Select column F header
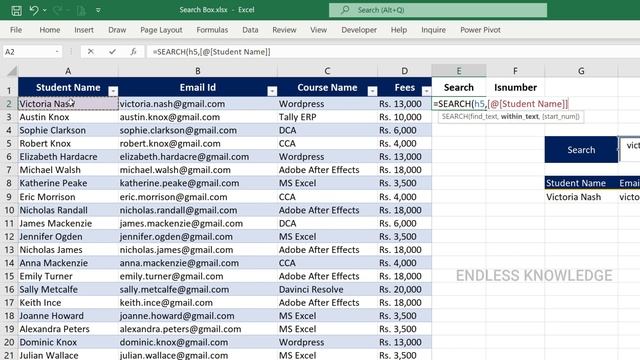 [x=515, y=71]
